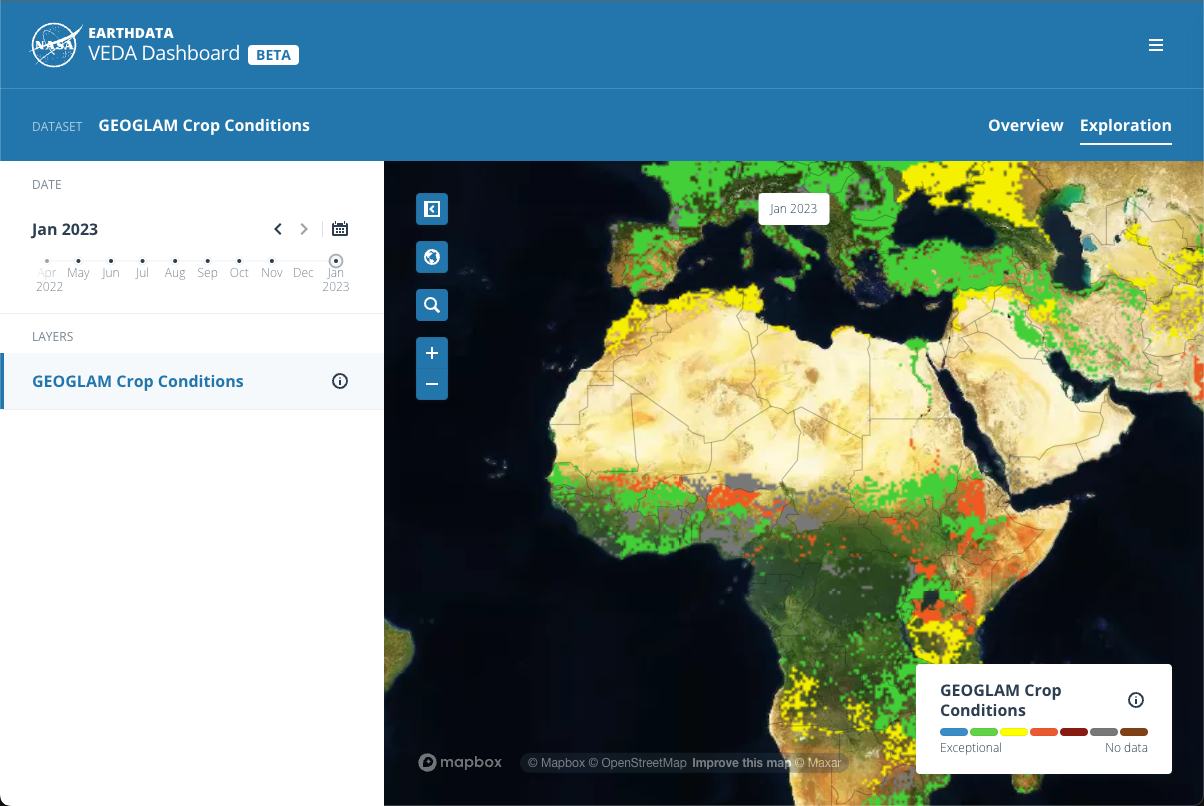Click the NASA meatball logo
This screenshot has height=806, width=1204.
point(57,44)
